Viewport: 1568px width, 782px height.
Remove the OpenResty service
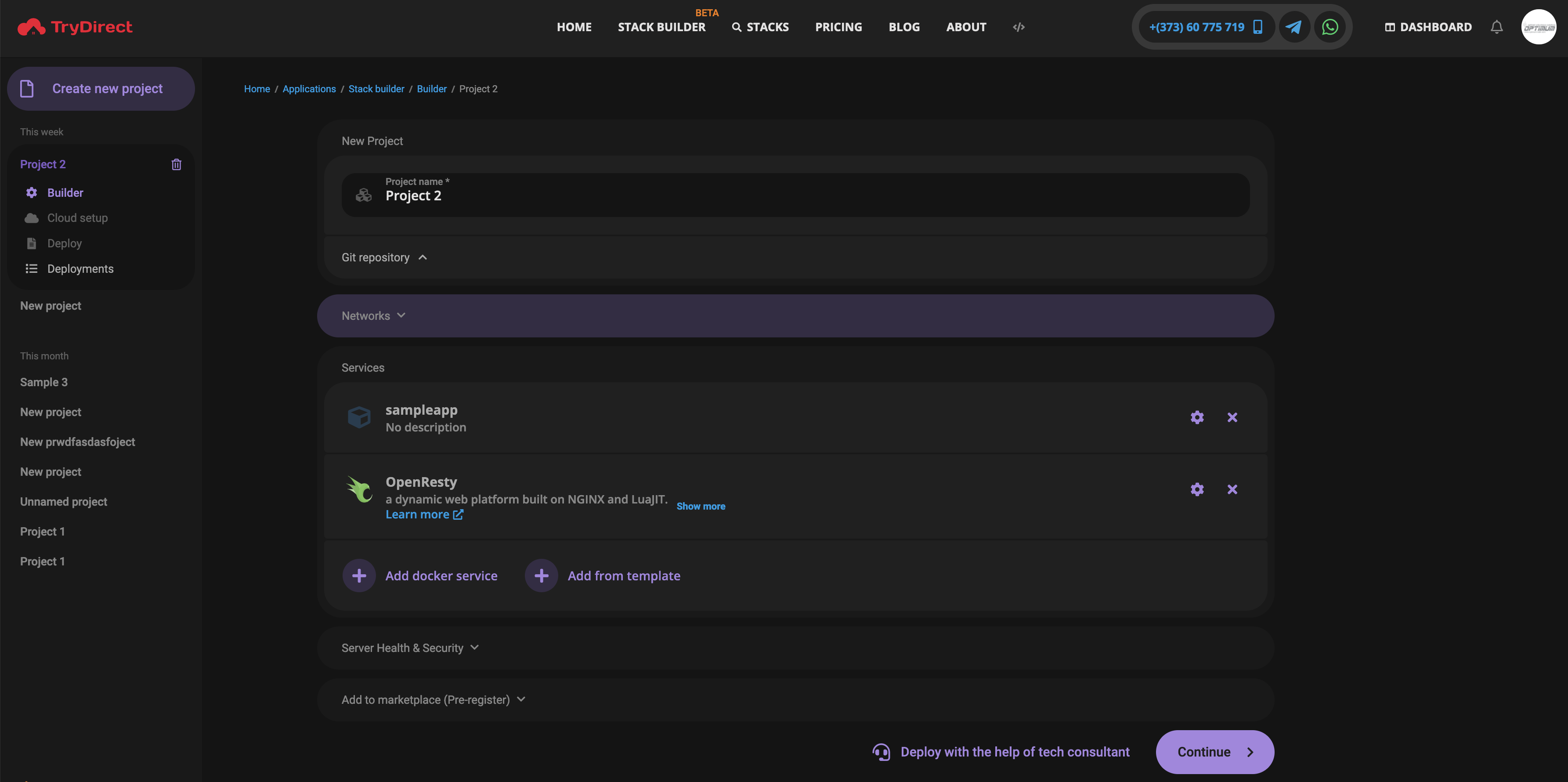point(1232,489)
